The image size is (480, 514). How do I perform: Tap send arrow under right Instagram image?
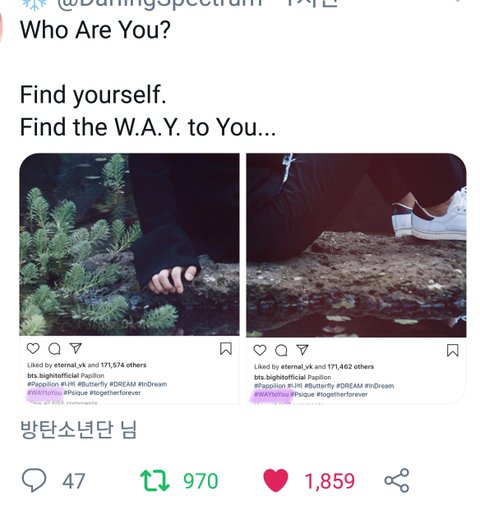[302, 350]
